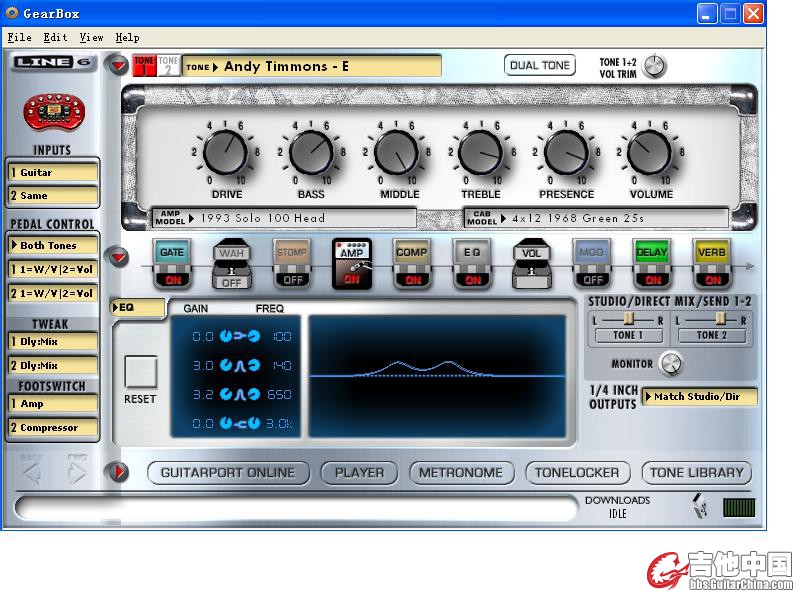Image resolution: width=800 pixels, height=600 pixels.
Task: Select Footswitch 2 Compressor field
Action: [x=53, y=428]
